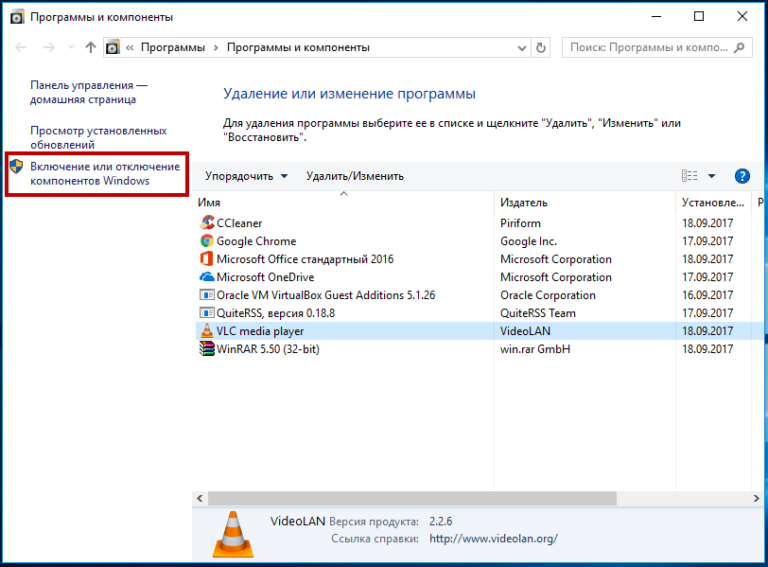Click QuiteRSS Team publisher cell
This screenshot has height=567, width=768.
point(538,313)
